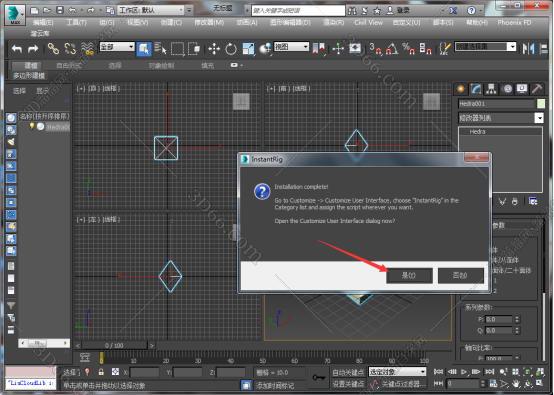
Task: Switch to the Motion command panel tab
Action: pyautogui.click(x=507, y=89)
